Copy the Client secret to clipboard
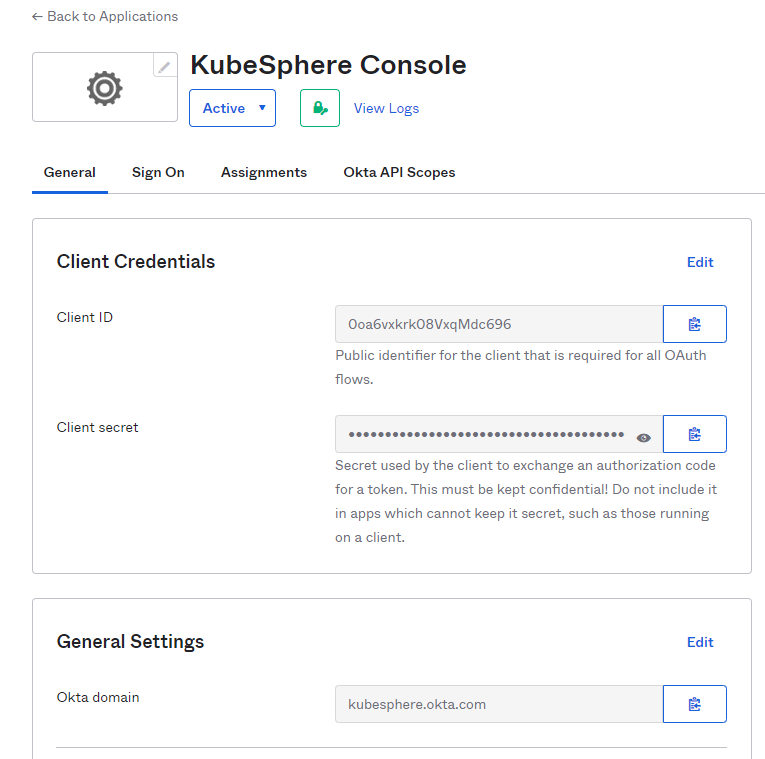Viewport: 765px width, 759px height. 694,434
